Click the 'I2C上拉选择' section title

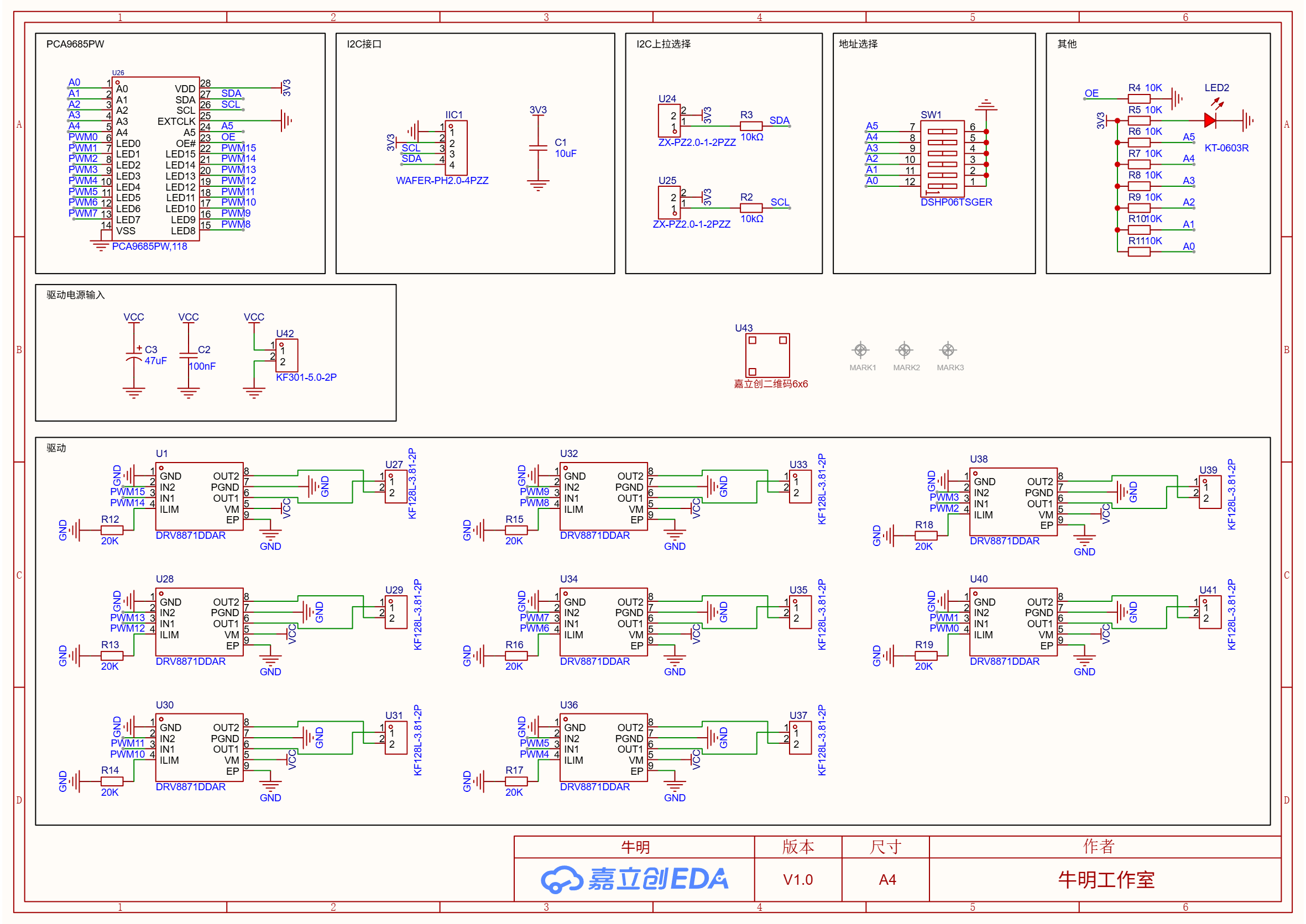tap(664, 44)
